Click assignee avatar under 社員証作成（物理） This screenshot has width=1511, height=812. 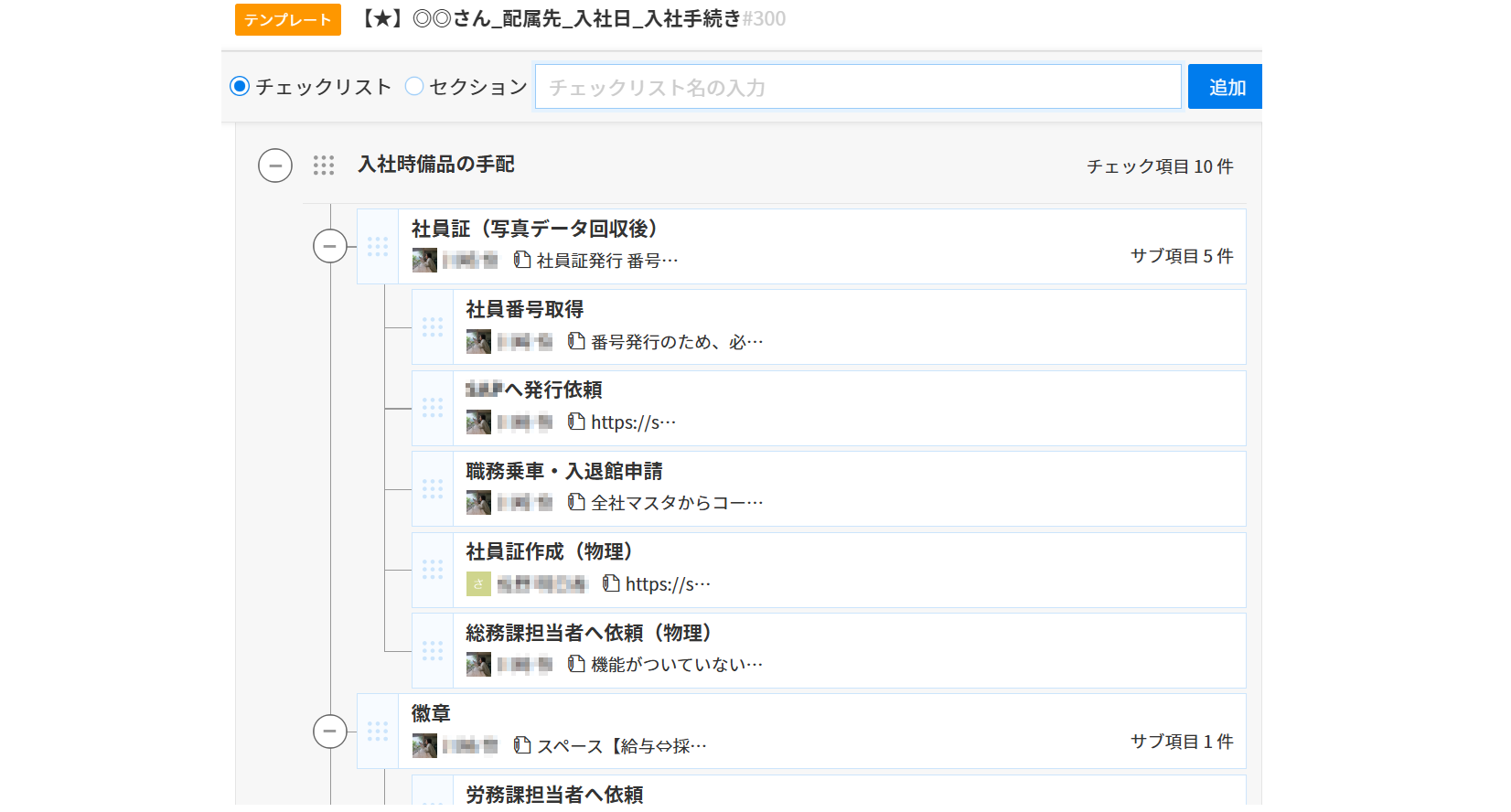(478, 583)
